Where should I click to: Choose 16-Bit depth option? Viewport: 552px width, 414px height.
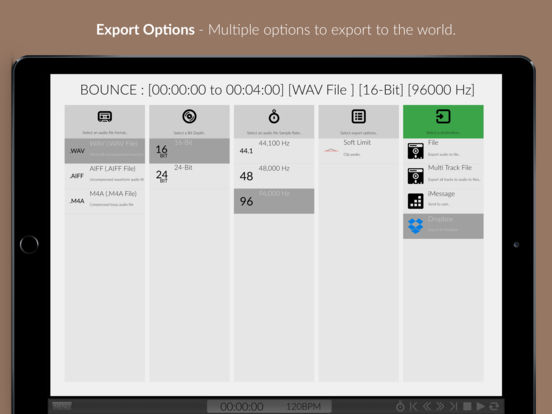pyautogui.click(x=189, y=151)
